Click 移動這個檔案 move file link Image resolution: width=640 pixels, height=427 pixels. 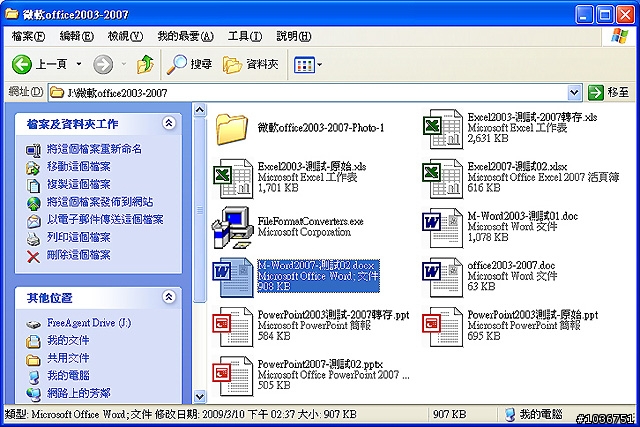(x=78, y=167)
